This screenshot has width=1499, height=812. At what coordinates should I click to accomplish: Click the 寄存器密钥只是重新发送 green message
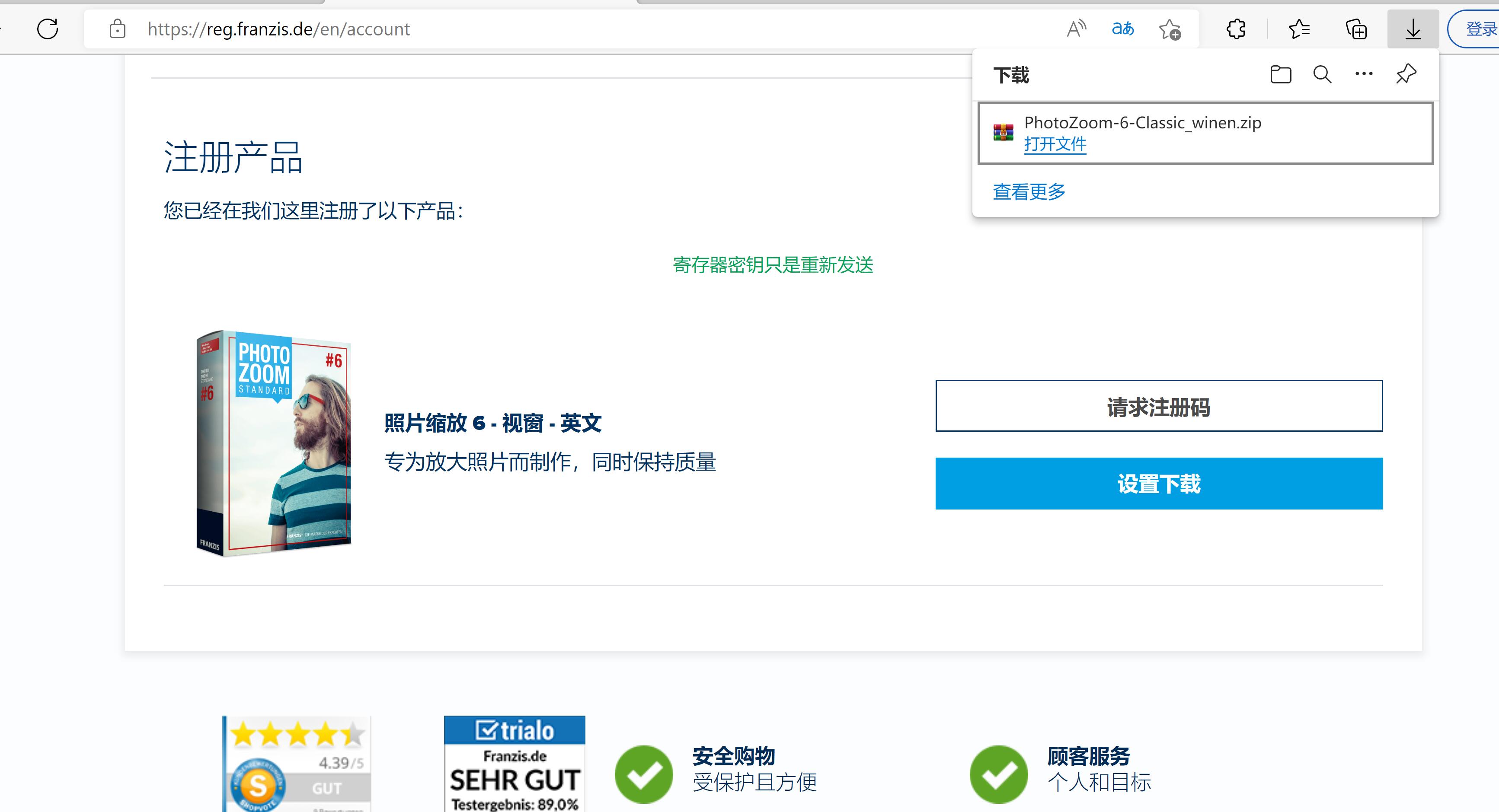(773, 264)
